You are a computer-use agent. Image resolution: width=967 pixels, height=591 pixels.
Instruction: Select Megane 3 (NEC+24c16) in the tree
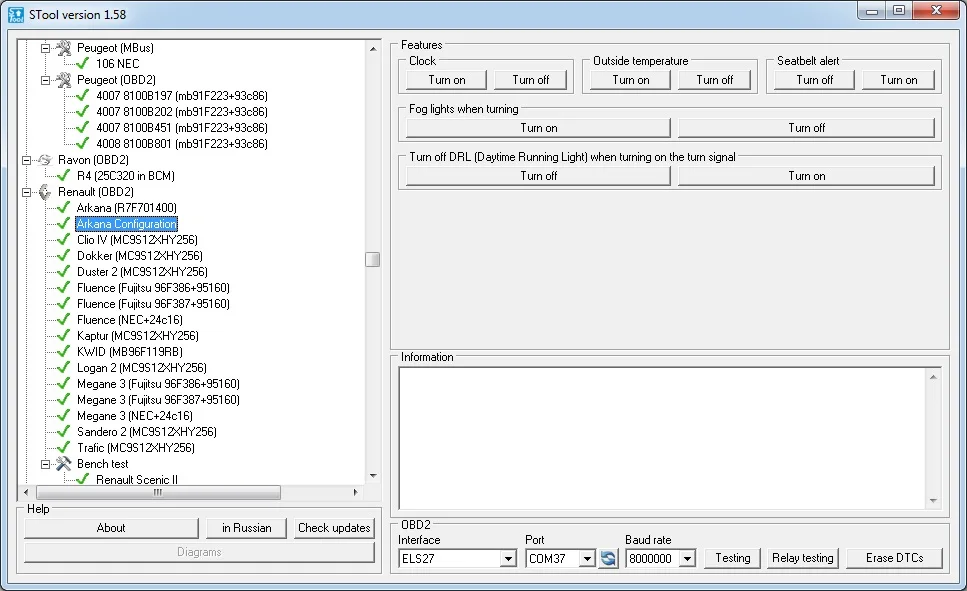[x=134, y=416]
